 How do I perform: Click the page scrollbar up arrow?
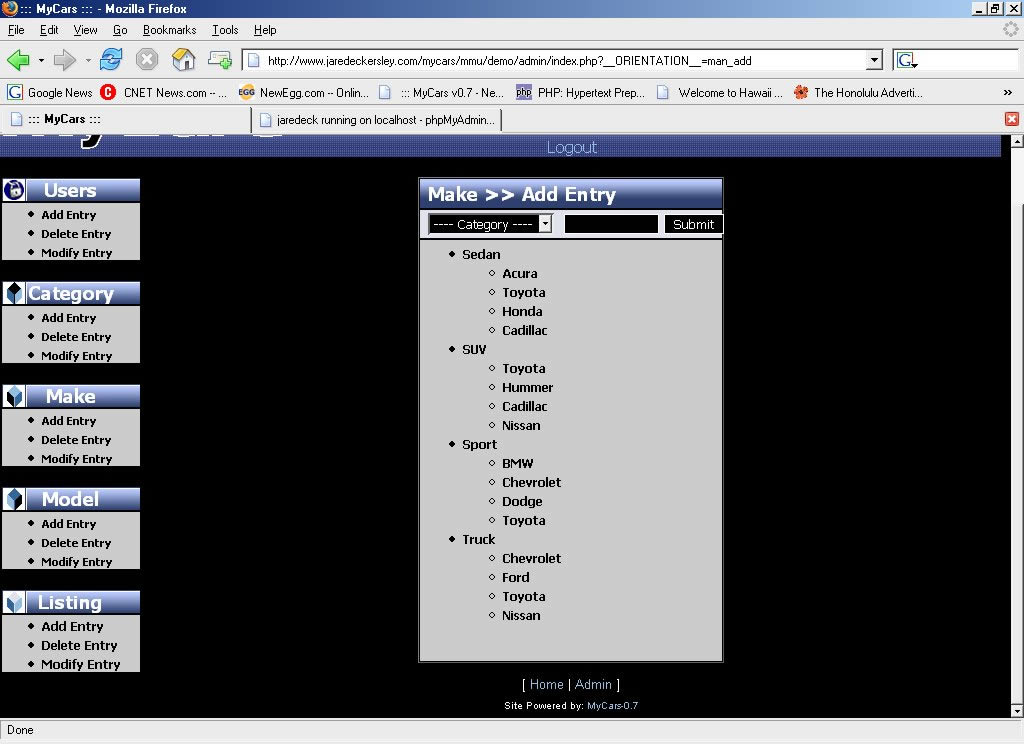1017,141
